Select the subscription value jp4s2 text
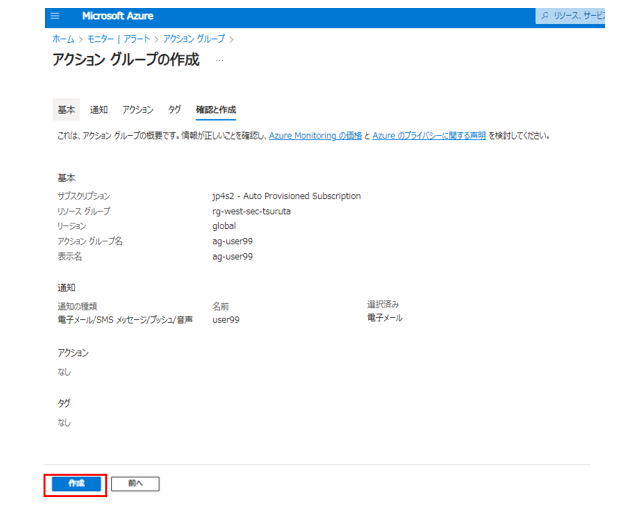Screen dimensions: 644x519 [x=286, y=196]
